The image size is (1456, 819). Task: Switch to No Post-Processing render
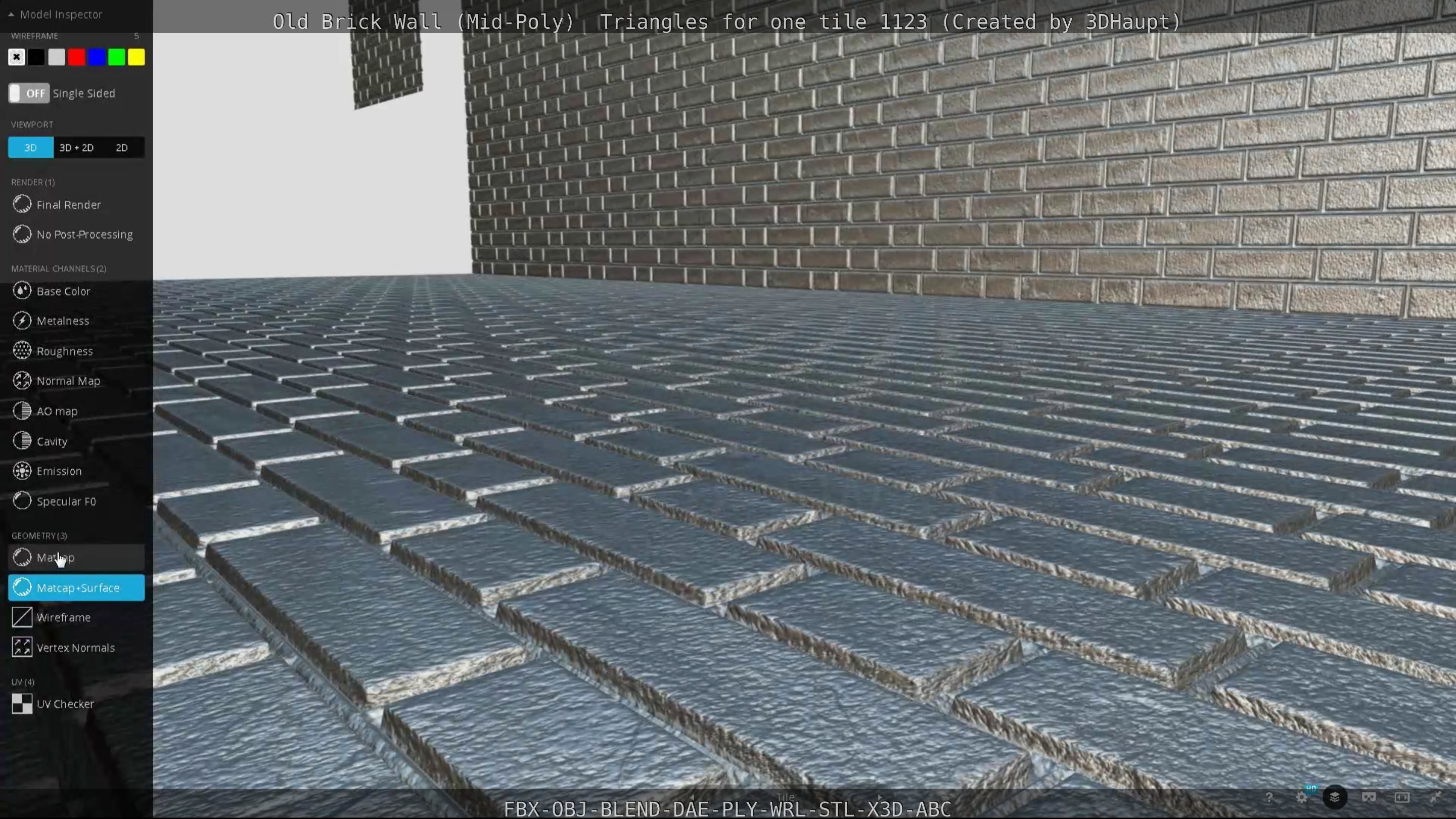coord(76,235)
